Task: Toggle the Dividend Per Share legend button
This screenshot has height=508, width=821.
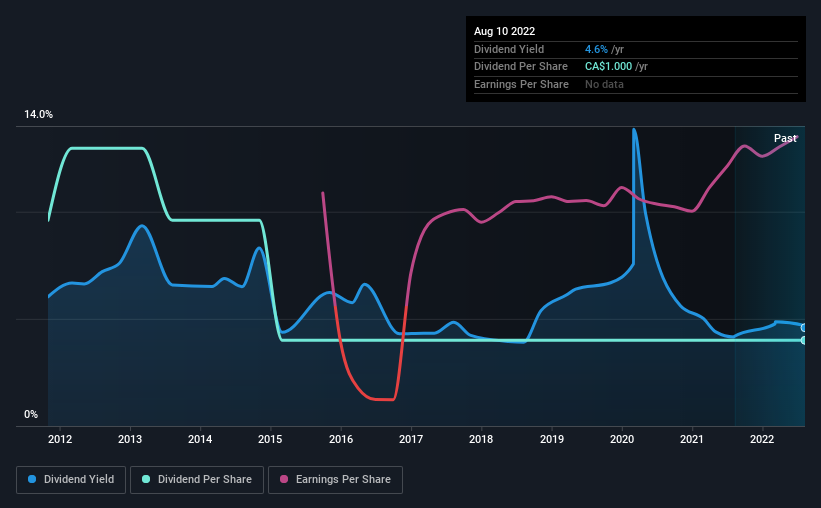Action: (197, 480)
